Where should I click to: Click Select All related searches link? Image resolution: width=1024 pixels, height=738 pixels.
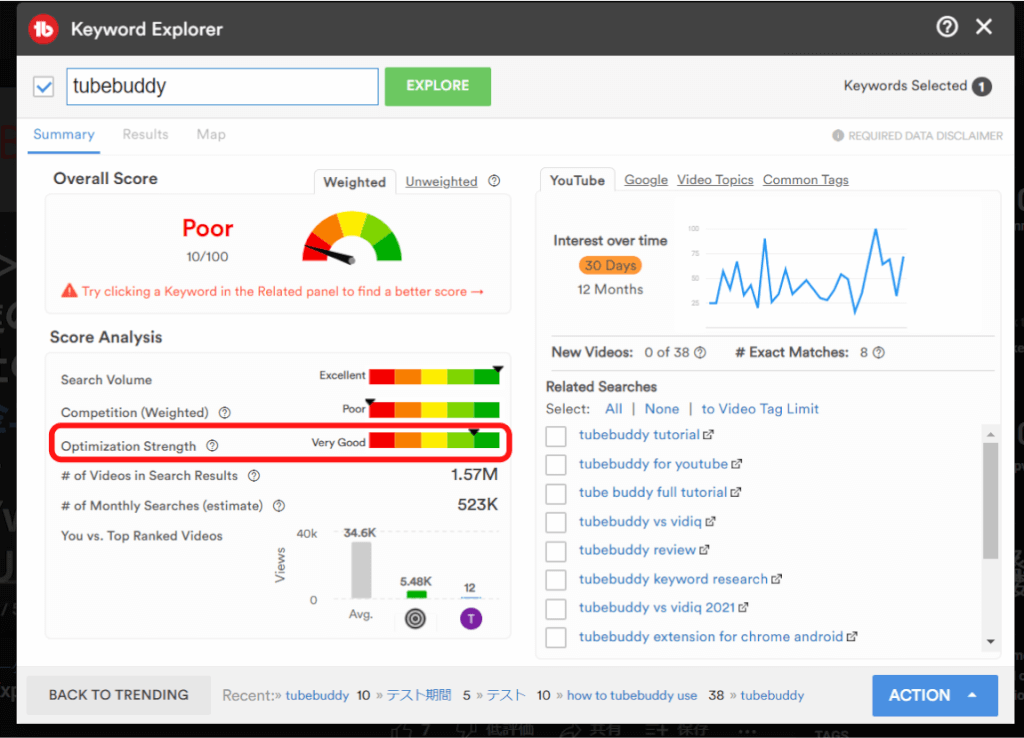[613, 409]
